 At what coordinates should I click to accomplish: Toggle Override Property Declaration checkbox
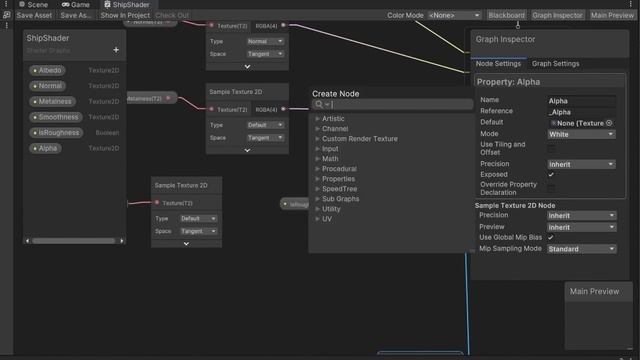[x=551, y=188]
